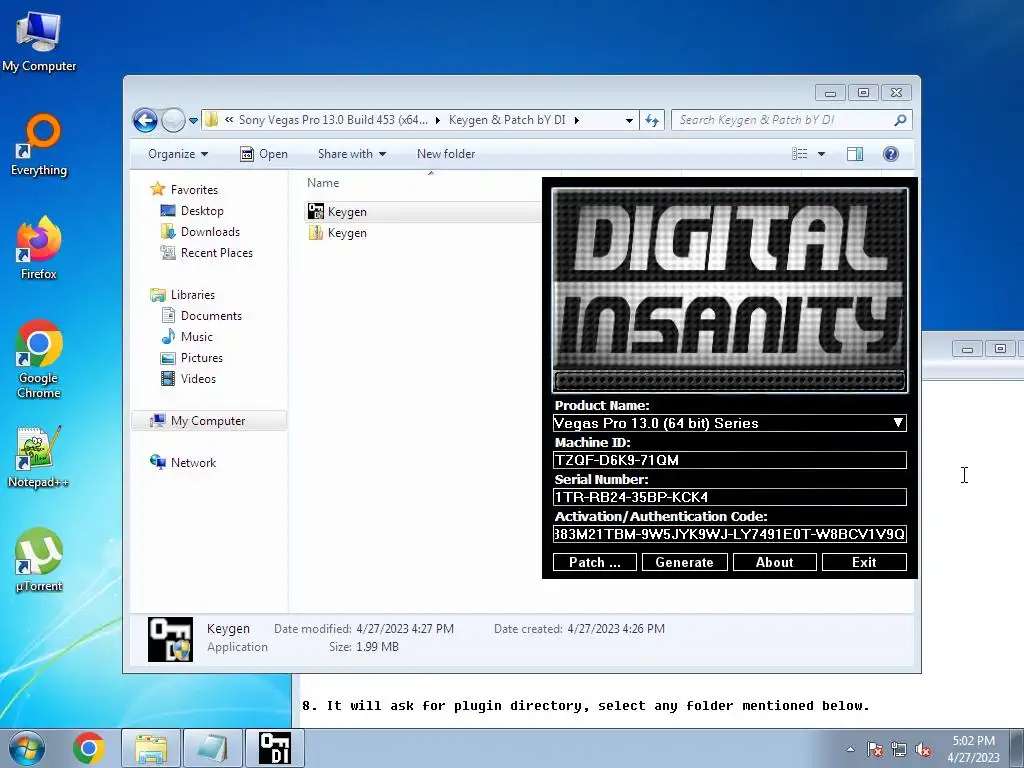This screenshot has height=768, width=1024.
Task: Click the Patch button in keygen
Action: click(594, 562)
